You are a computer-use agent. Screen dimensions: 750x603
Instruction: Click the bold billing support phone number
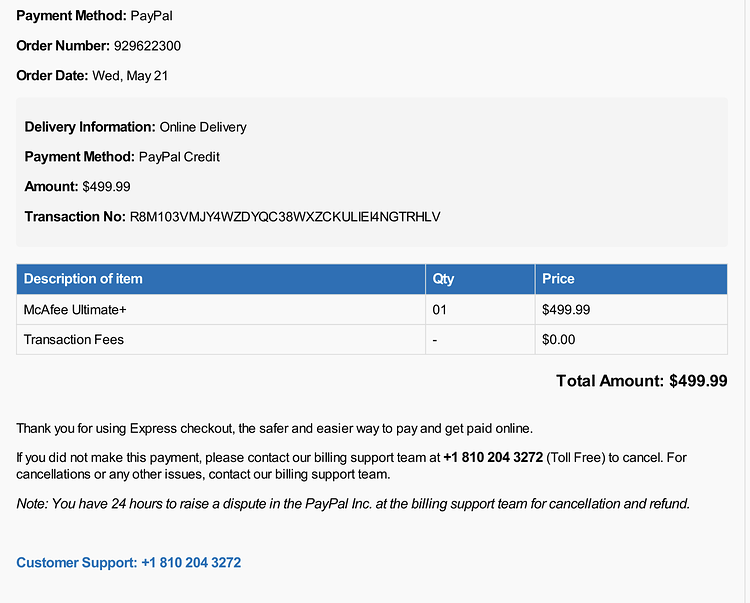[493, 457]
